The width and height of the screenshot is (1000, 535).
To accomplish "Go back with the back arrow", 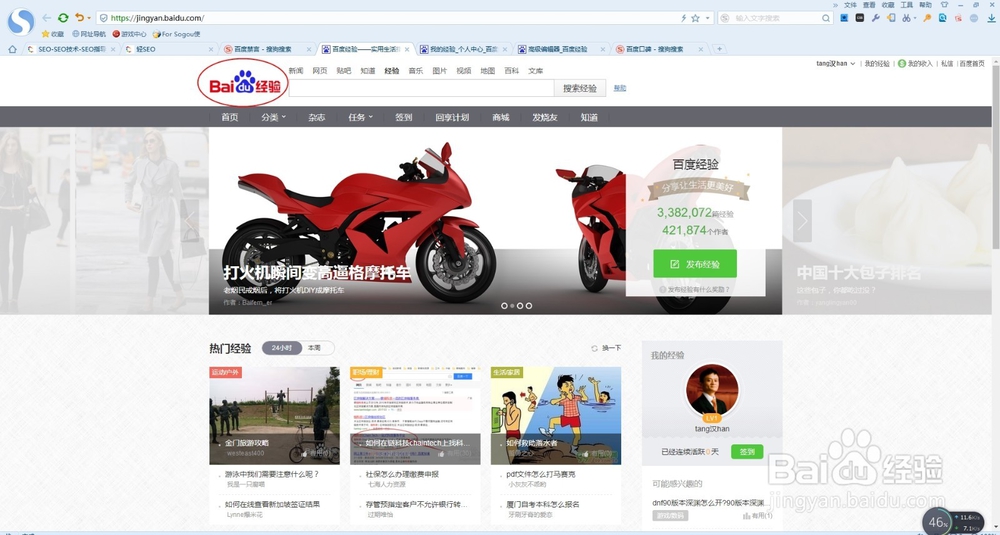I will click(x=47, y=18).
